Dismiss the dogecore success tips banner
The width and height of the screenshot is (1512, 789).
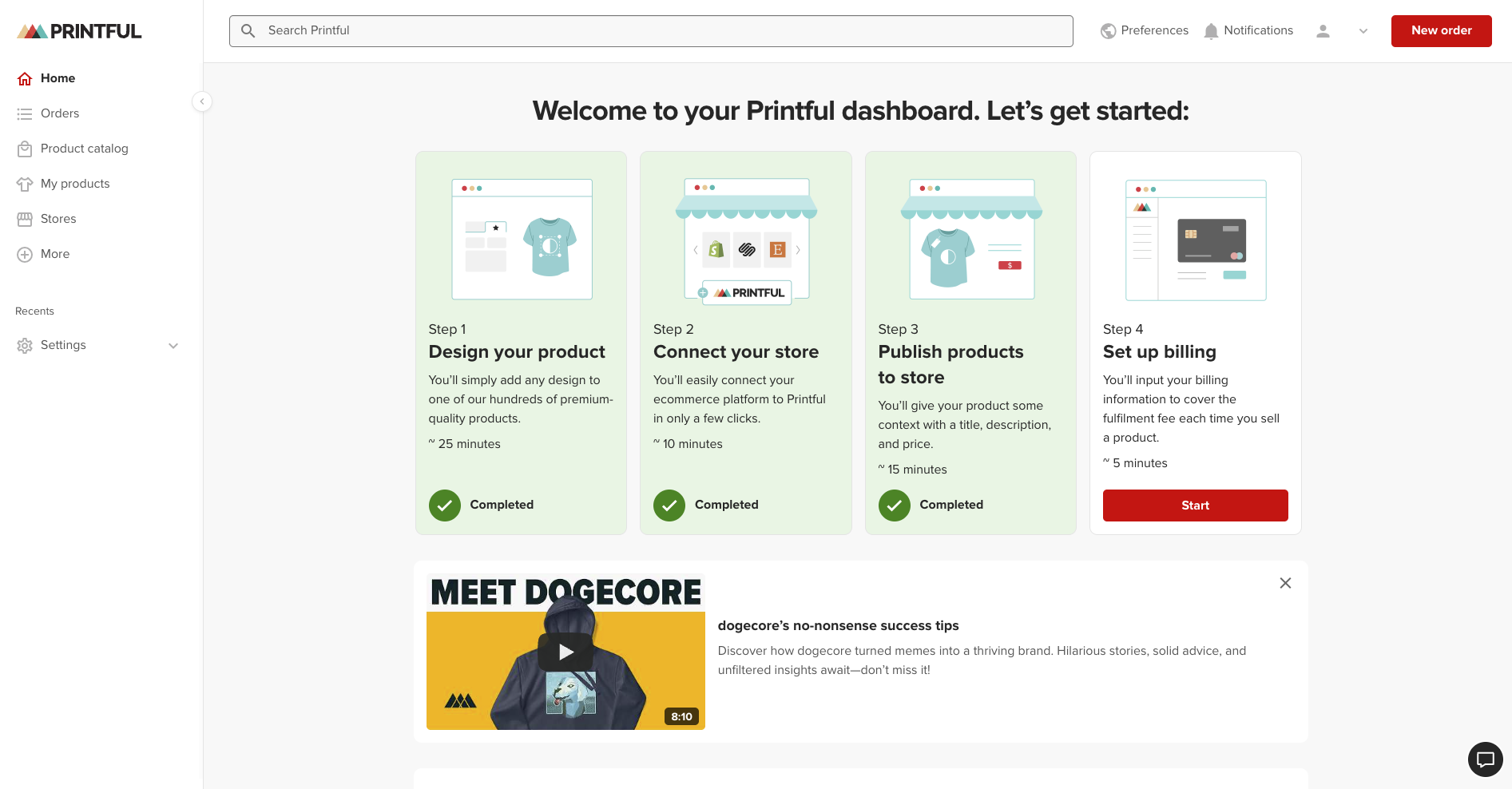pos(1285,583)
